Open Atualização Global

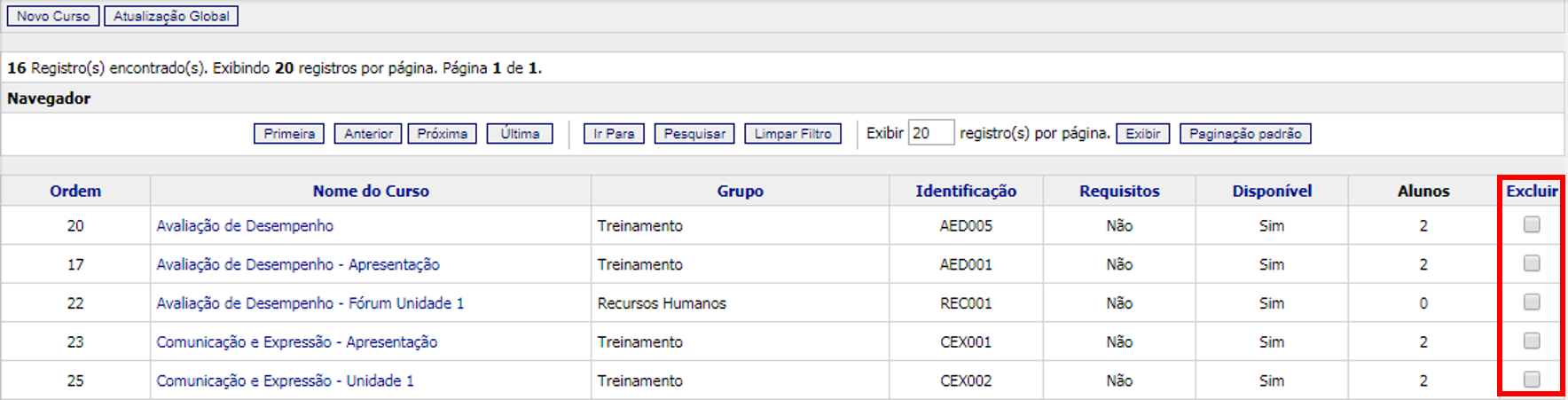(x=171, y=16)
